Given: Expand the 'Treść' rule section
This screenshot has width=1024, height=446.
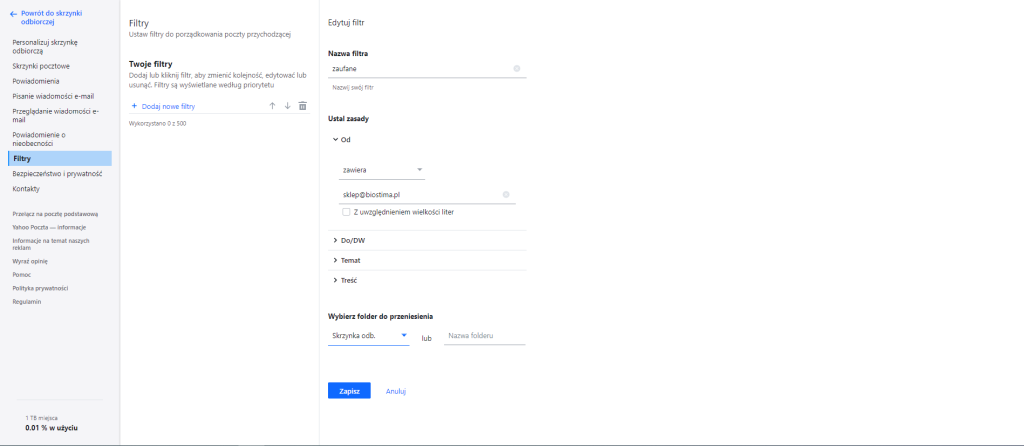Looking at the screenshot, I should (x=335, y=280).
